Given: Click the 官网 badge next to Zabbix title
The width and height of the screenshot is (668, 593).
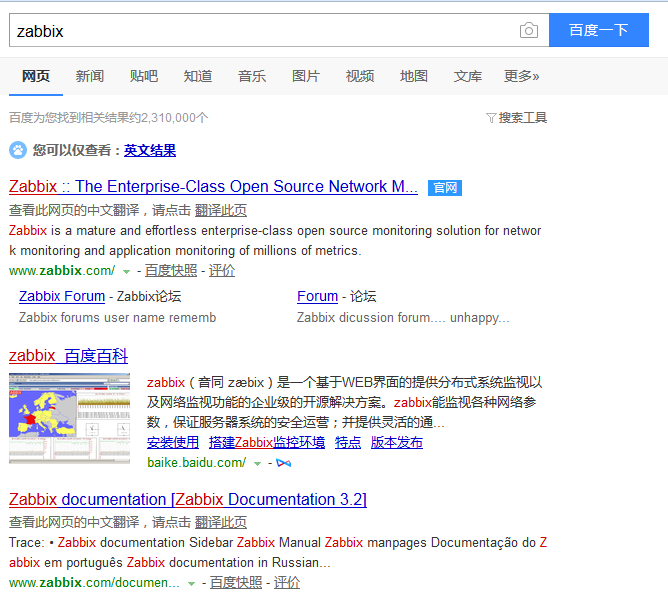Looking at the screenshot, I should [x=445, y=187].
